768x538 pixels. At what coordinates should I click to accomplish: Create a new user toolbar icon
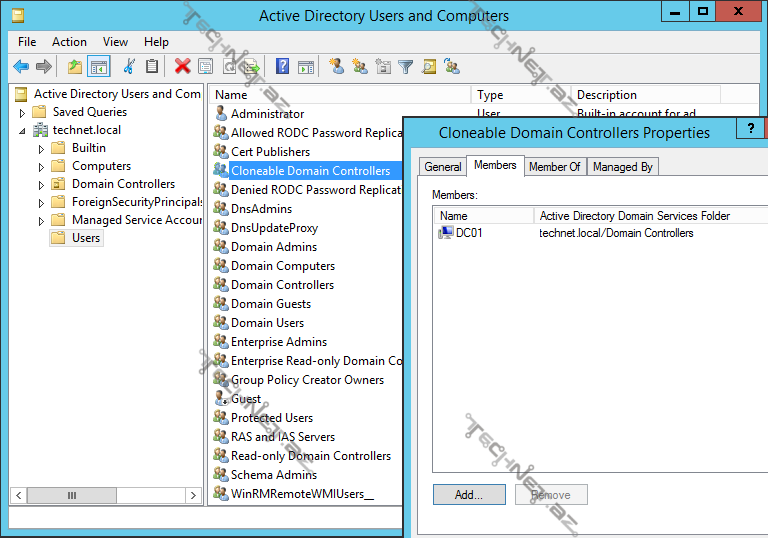pyautogui.click(x=336, y=66)
